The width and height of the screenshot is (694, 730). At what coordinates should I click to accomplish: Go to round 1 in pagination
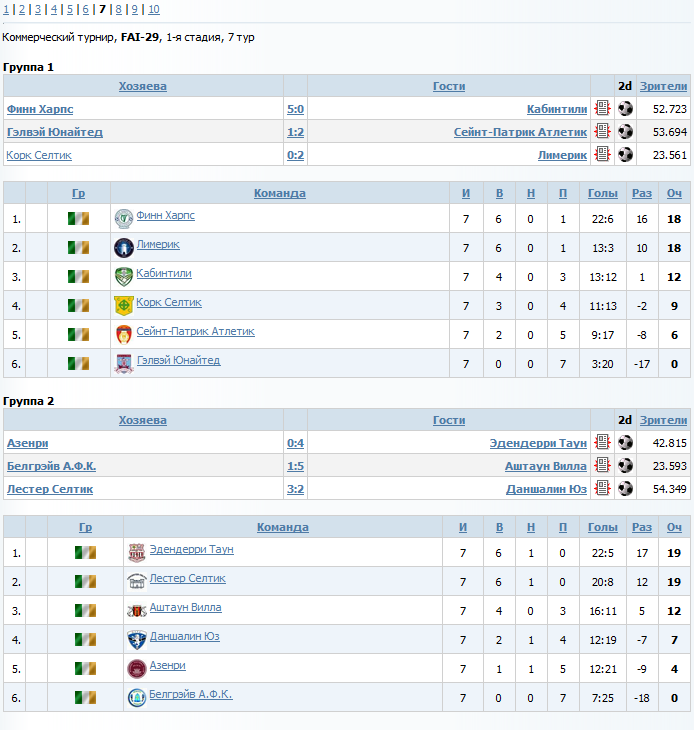(6, 9)
